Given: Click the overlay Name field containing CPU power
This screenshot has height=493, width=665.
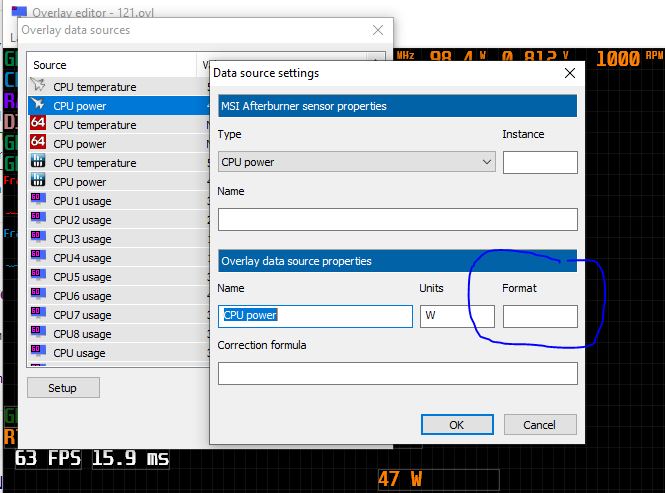Looking at the screenshot, I should point(315,316).
